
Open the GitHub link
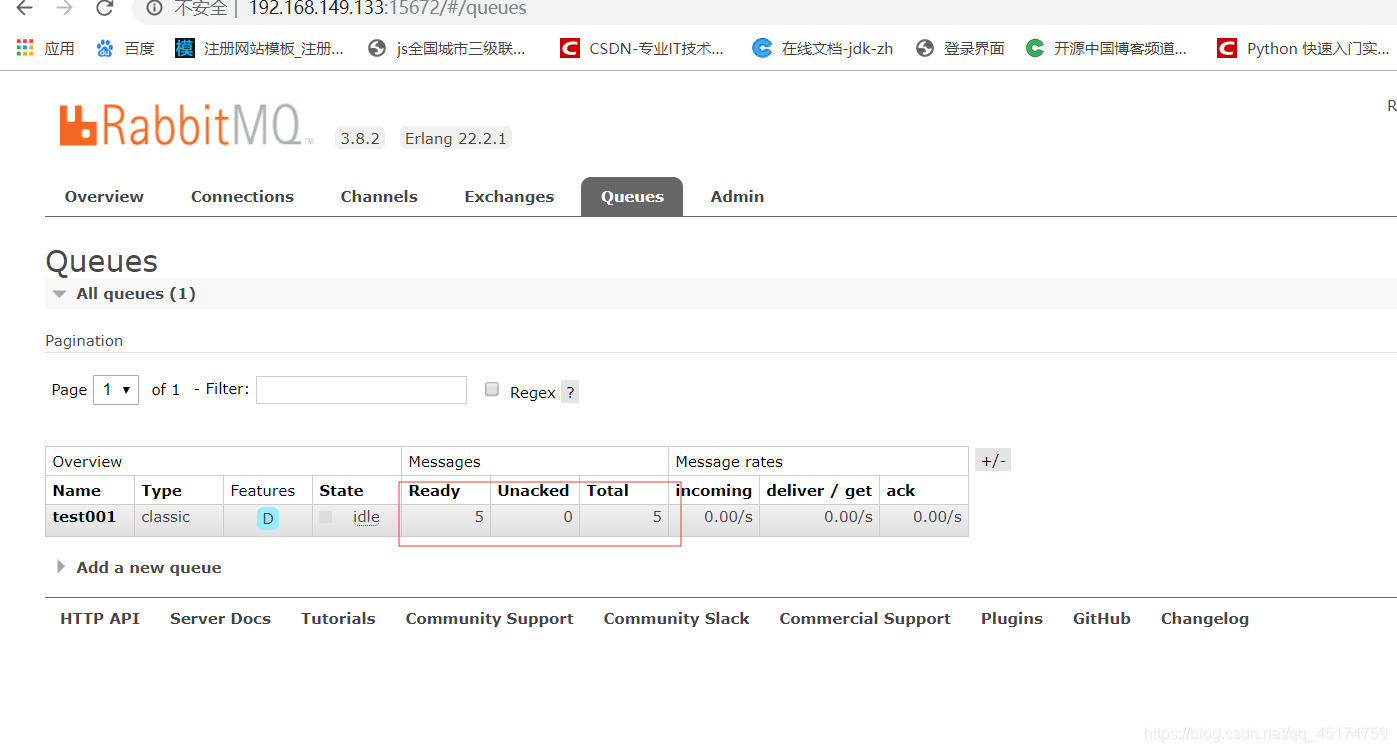[1101, 618]
